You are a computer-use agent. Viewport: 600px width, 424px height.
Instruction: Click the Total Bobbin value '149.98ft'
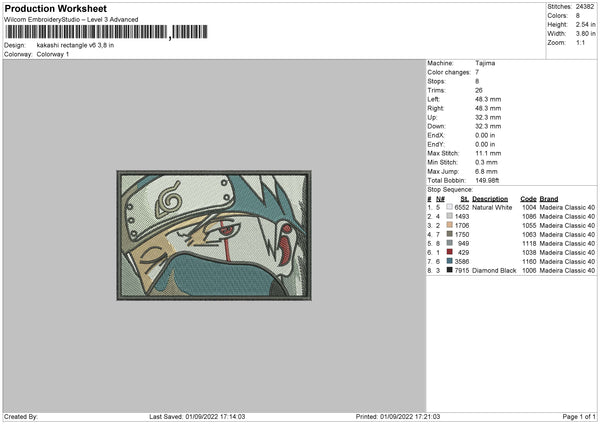tap(487, 180)
